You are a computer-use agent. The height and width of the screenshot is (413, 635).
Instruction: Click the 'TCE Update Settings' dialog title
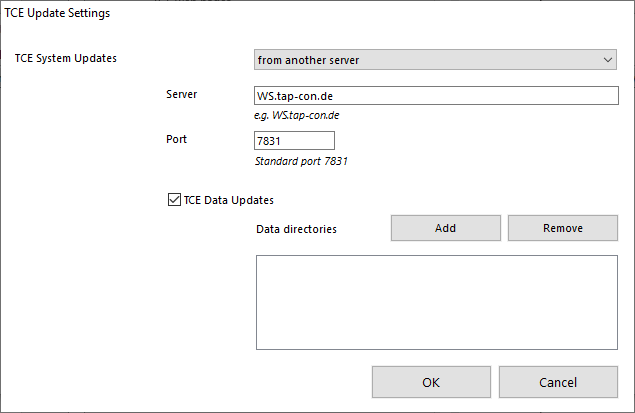pyautogui.click(x=58, y=14)
